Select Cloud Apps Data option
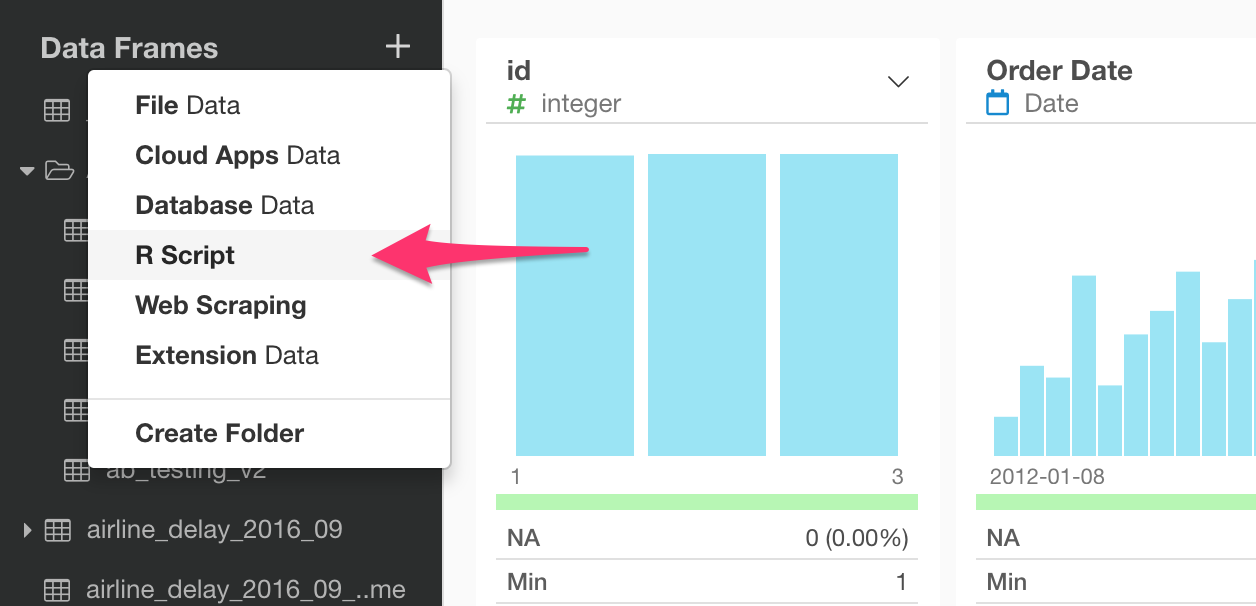The image size is (1256, 606). (x=237, y=155)
